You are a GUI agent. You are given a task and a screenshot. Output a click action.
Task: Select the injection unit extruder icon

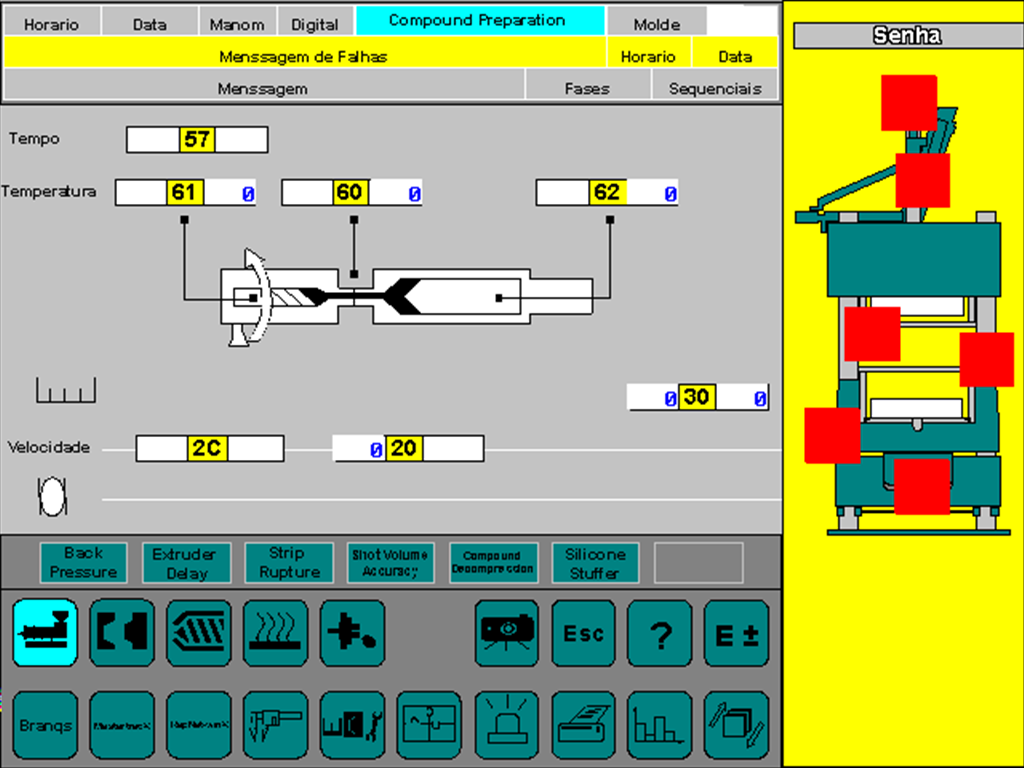[45, 633]
